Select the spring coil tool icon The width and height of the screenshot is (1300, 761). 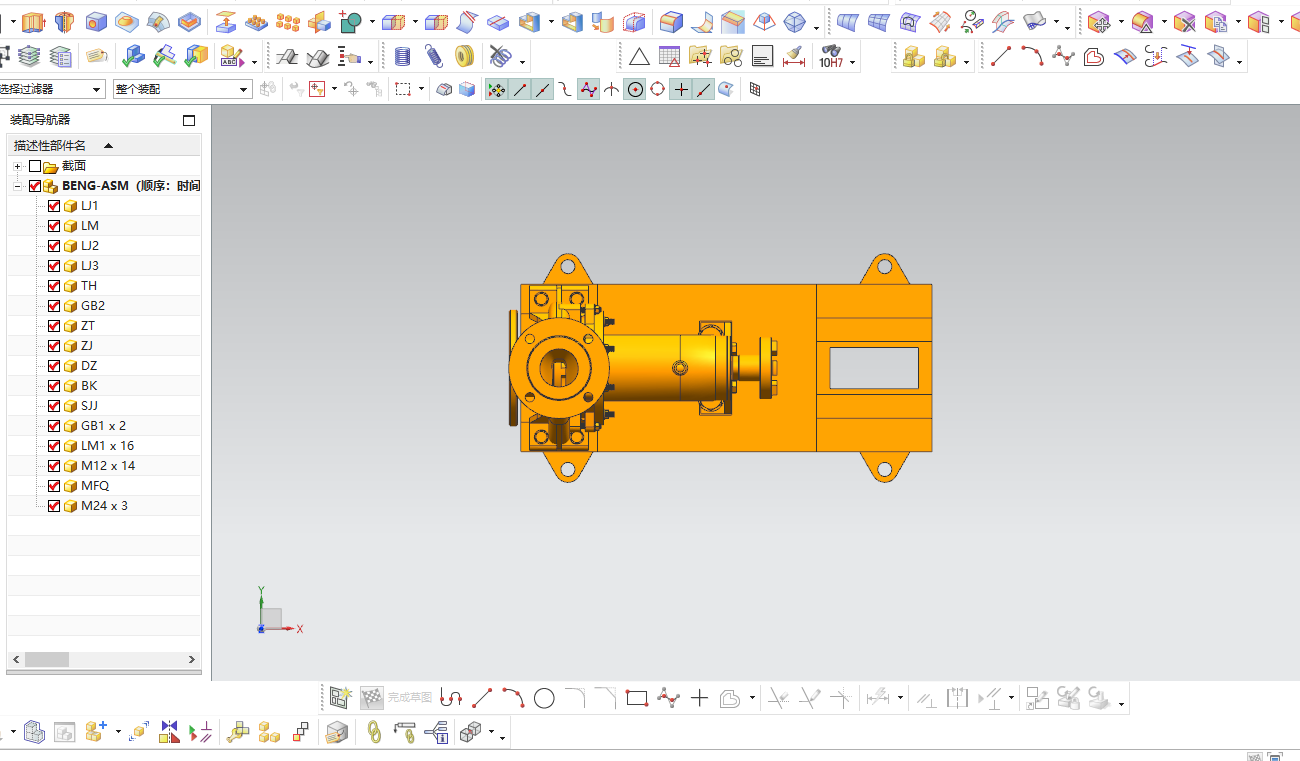pyautogui.click(x=402, y=57)
